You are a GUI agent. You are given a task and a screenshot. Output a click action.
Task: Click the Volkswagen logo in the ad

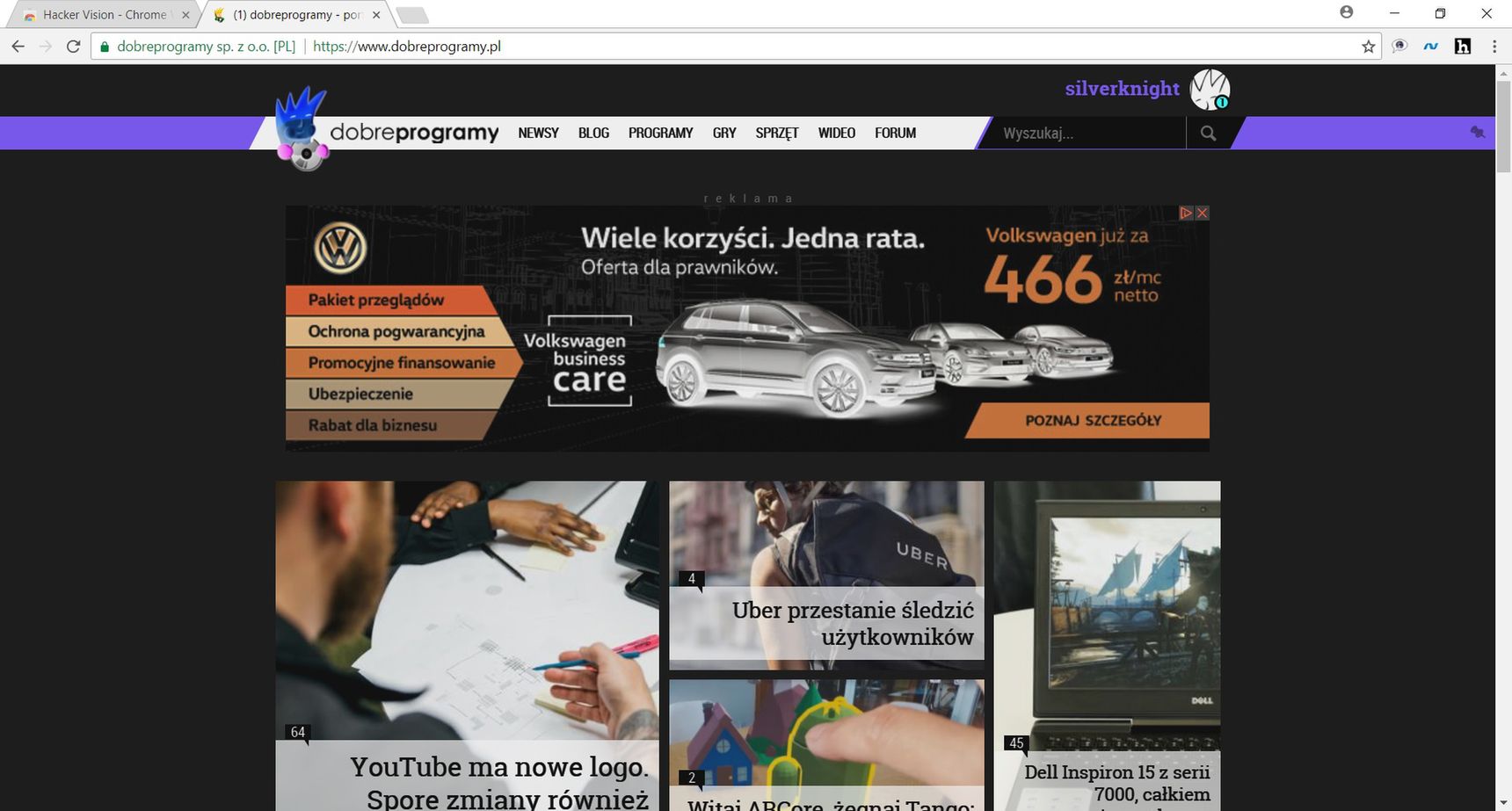340,249
